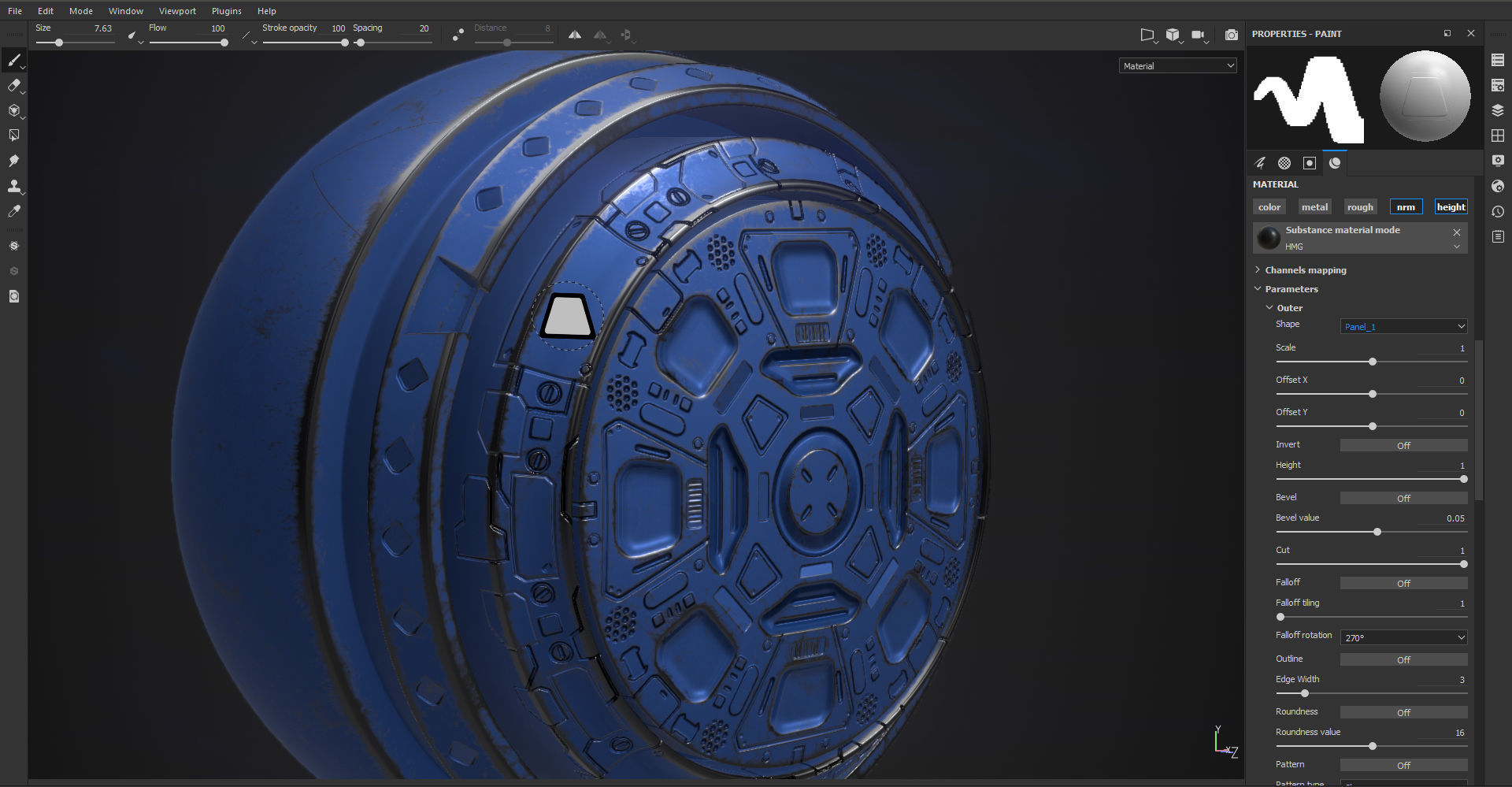
Task: Toggle the color channel button
Action: pos(1269,207)
